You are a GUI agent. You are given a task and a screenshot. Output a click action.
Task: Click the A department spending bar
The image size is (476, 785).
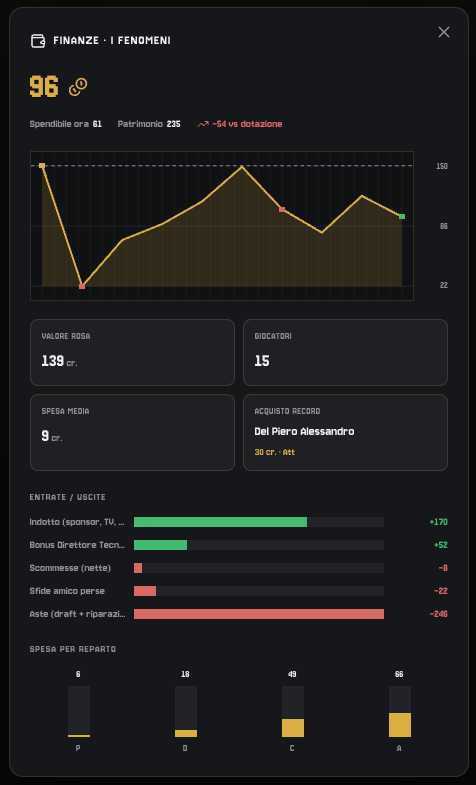400,711
